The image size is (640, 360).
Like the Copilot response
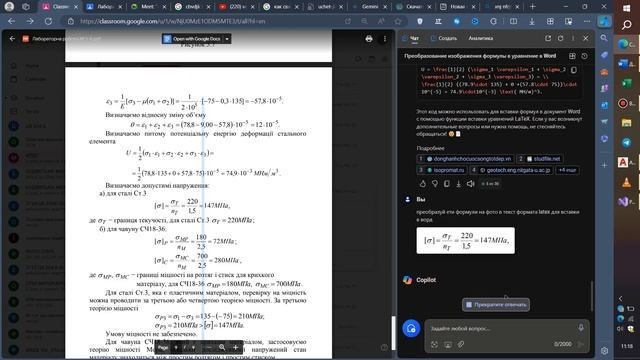pyautogui.click(x=422, y=184)
